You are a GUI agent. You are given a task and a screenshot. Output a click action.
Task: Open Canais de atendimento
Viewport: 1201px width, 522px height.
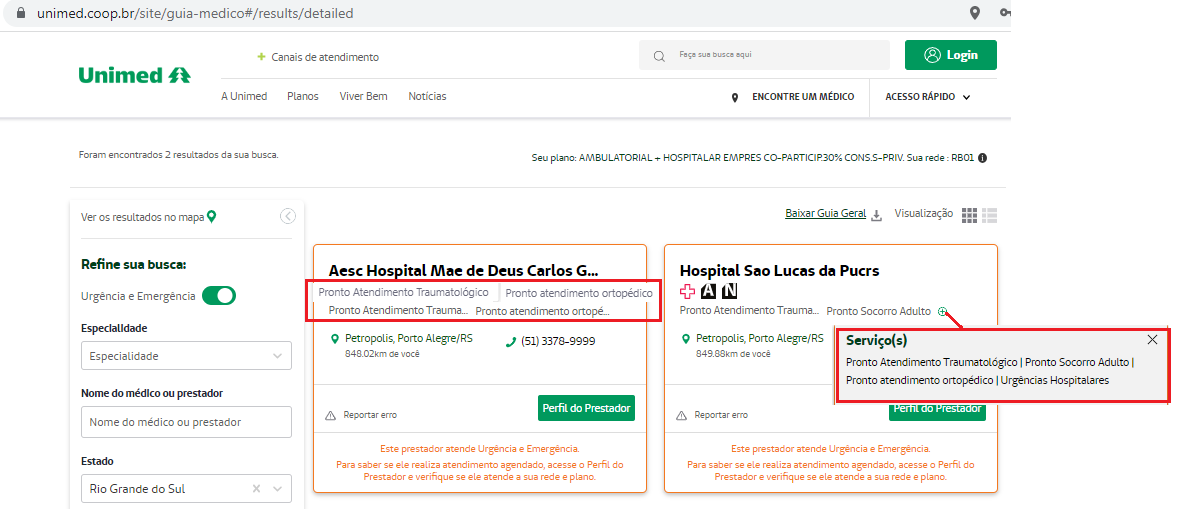(325, 57)
